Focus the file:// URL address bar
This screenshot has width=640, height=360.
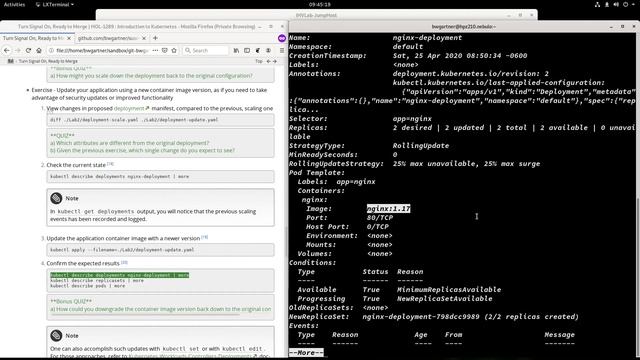[x=102, y=50]
